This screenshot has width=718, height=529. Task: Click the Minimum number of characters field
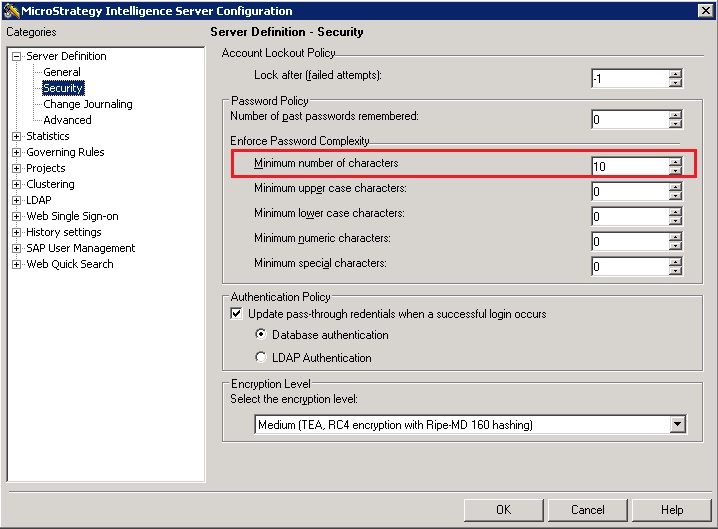click(x=630, y=166)
